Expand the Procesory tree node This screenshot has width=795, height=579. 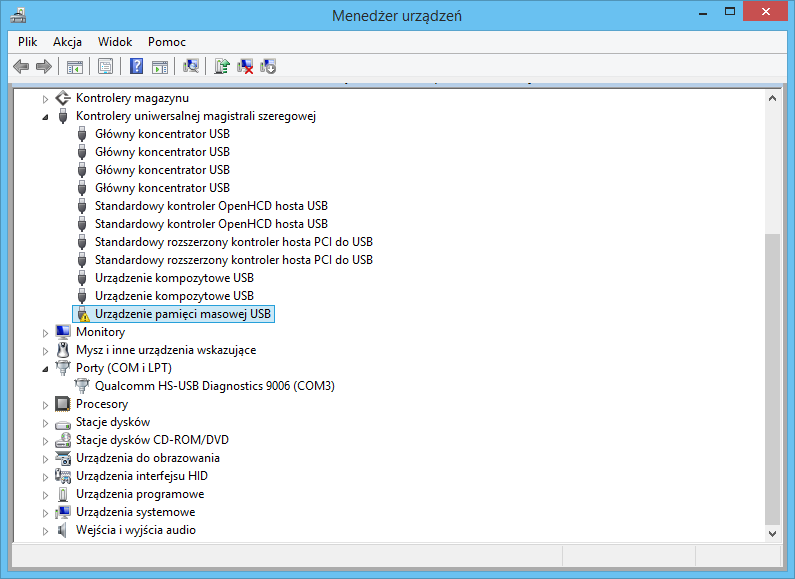click(x=45, y=404)
